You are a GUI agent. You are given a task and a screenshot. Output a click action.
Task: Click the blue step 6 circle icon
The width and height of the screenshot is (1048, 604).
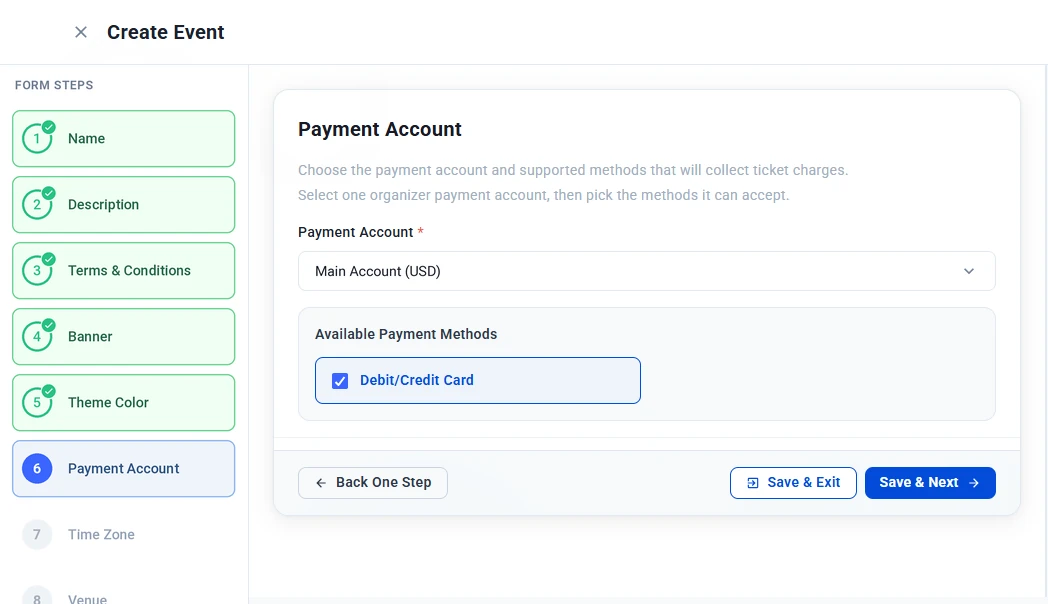(x=37, y=468)
